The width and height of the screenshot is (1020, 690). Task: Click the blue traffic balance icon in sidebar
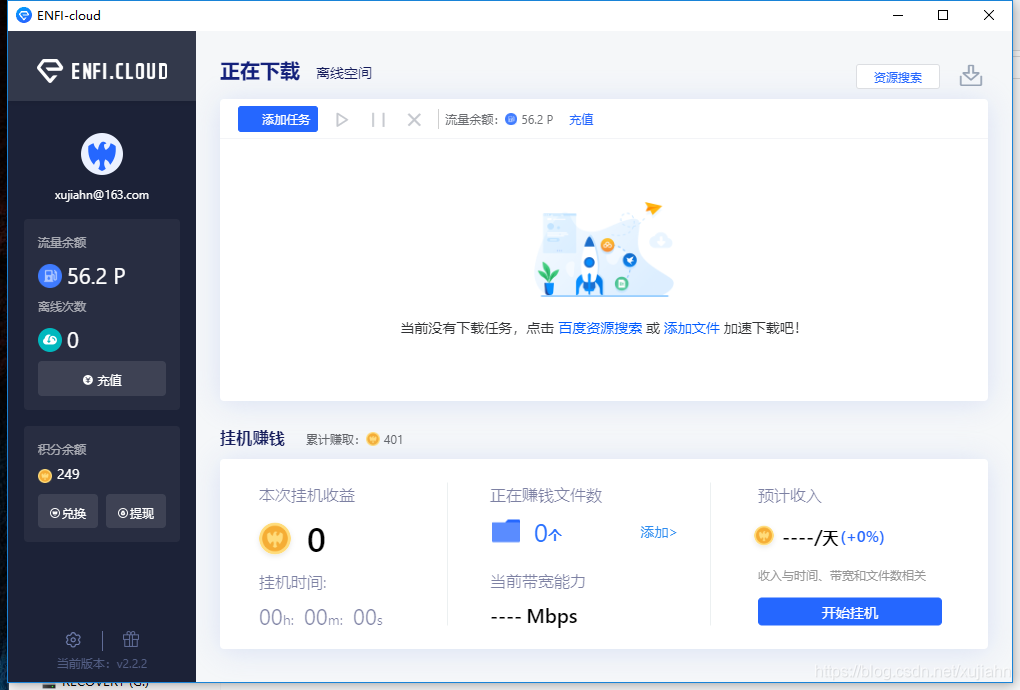(x=49, y=276)
